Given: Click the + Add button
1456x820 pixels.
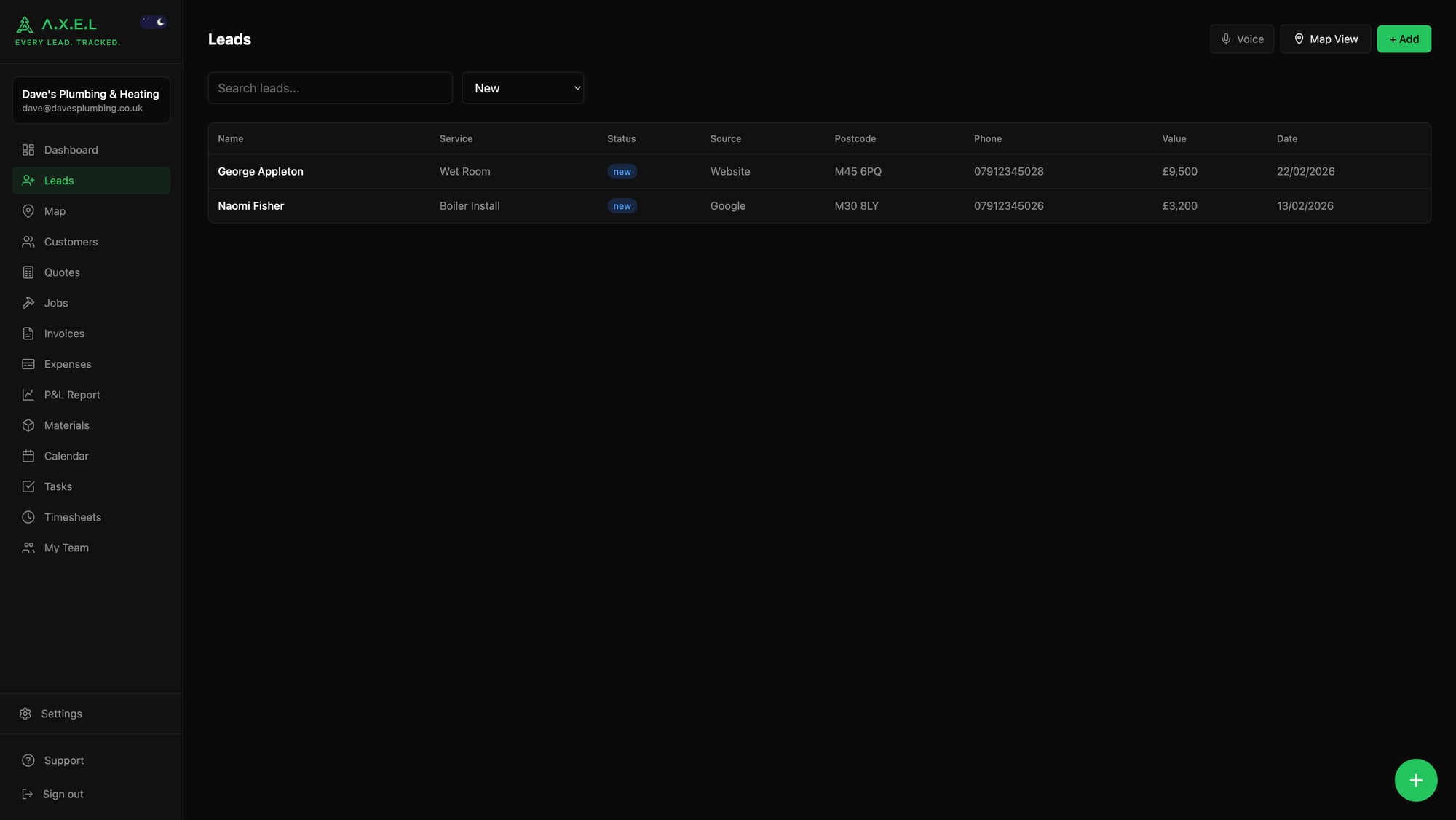Looking at the screenshot, I should tap(1404, 39).
